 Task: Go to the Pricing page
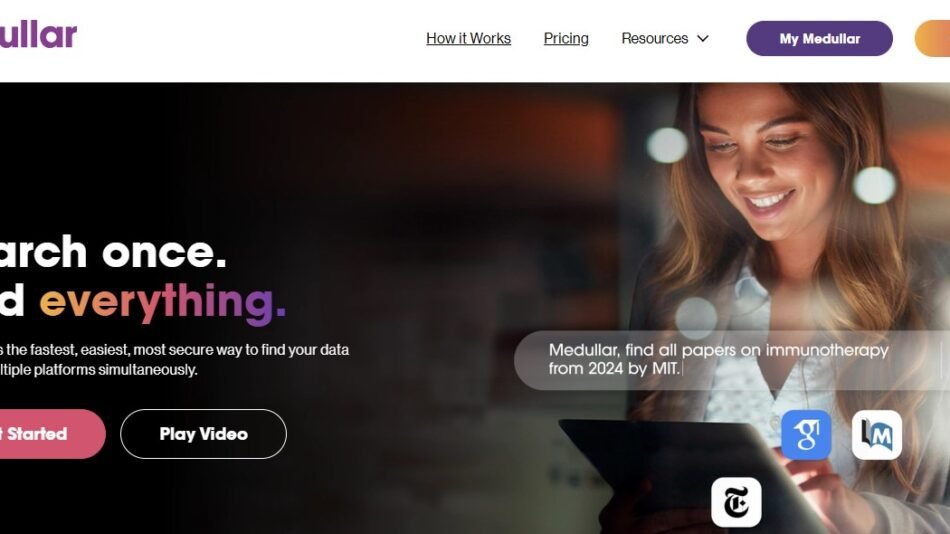click(x=566, y=39)
